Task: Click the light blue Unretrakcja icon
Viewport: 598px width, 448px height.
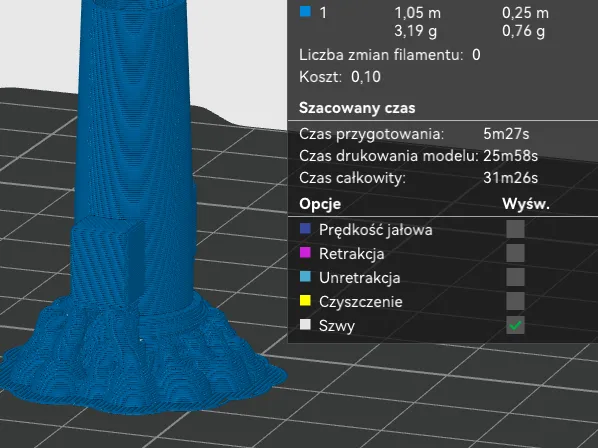Action: [305, 277]
